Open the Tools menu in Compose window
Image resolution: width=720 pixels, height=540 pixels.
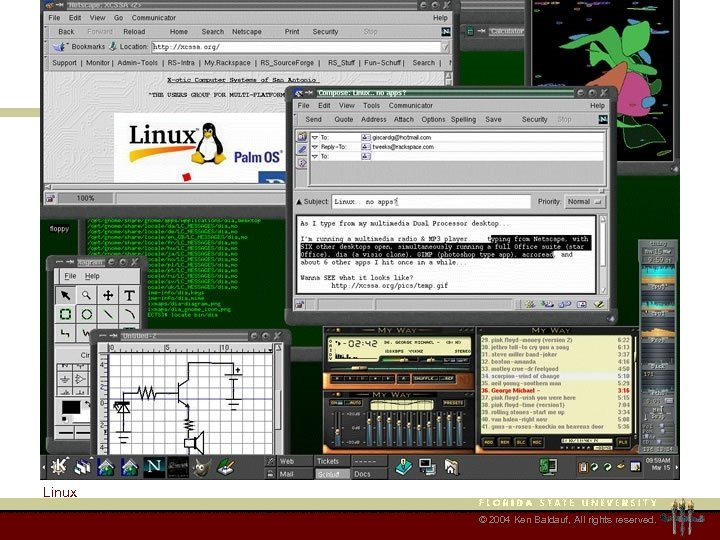pyautogui.click(x=371, y=105)
